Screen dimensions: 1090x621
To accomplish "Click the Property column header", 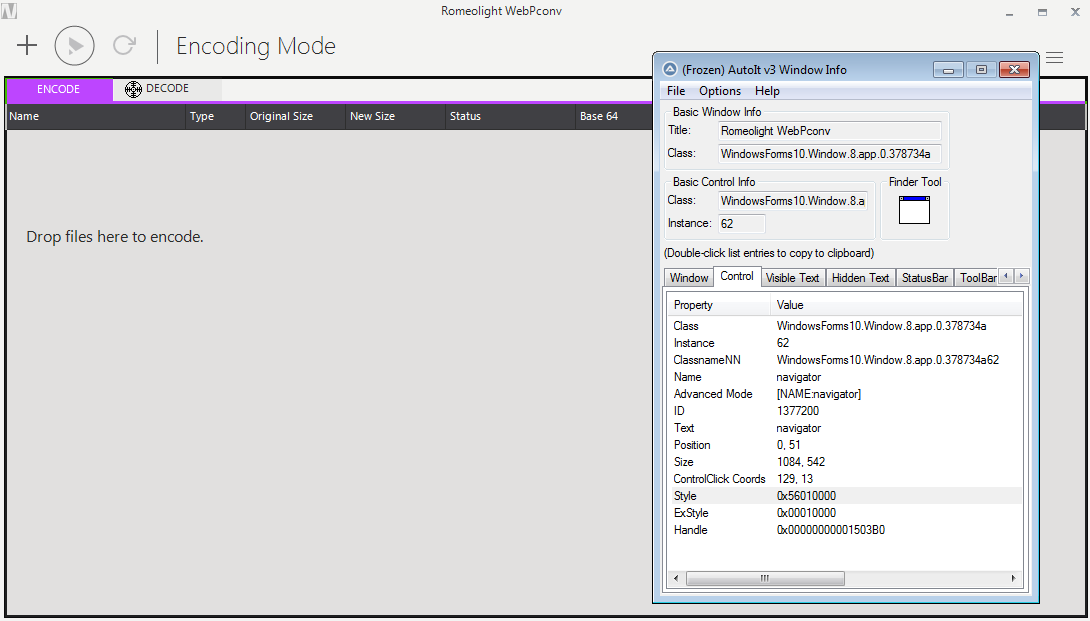I will tap(719, 305).
